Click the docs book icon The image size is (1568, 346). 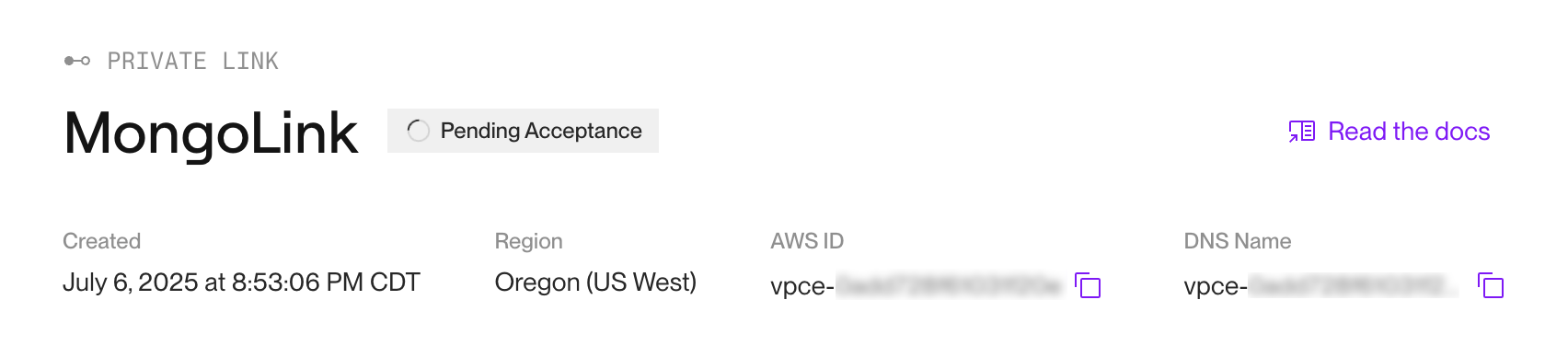coord(1301,132)
